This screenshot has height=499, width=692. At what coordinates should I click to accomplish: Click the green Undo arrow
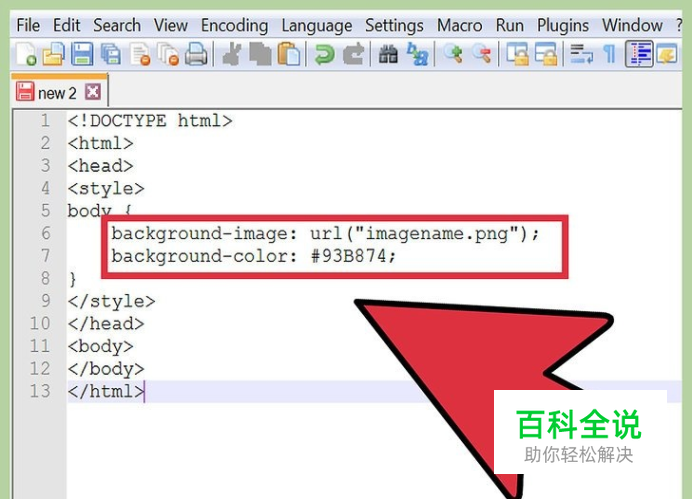324,54
